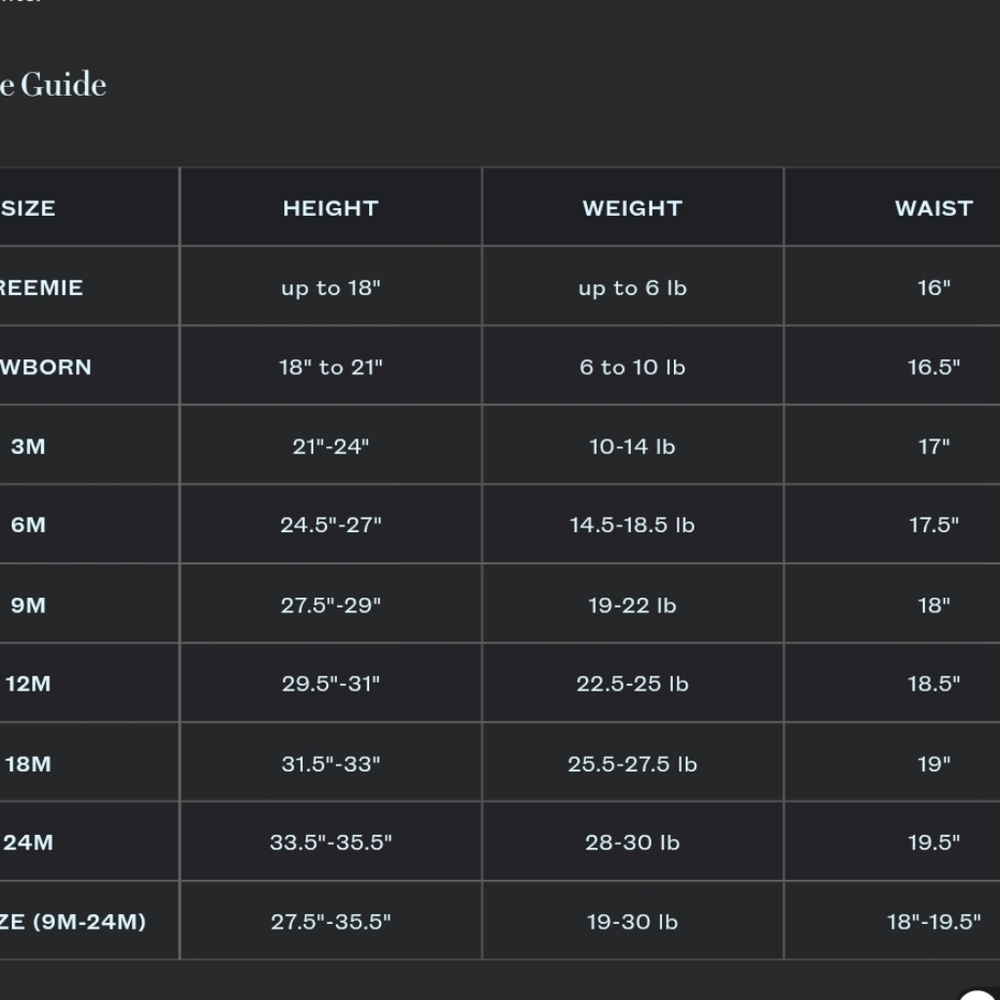This screenshot has width=1000, height=1000.
Task: Click the 3M size row label
Action: (28, 446)
